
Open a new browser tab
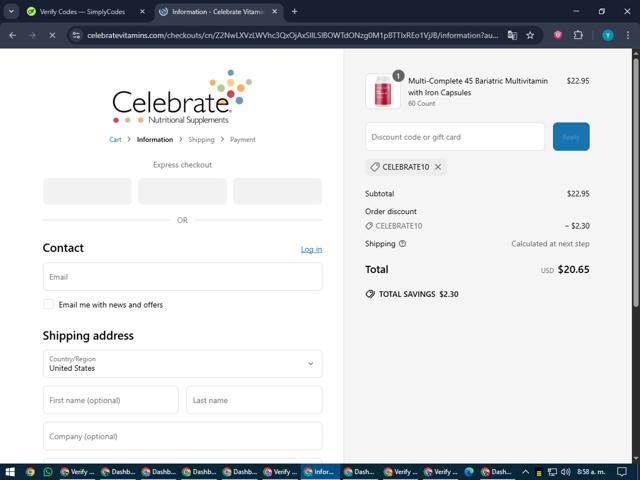(x=294, y=12)
